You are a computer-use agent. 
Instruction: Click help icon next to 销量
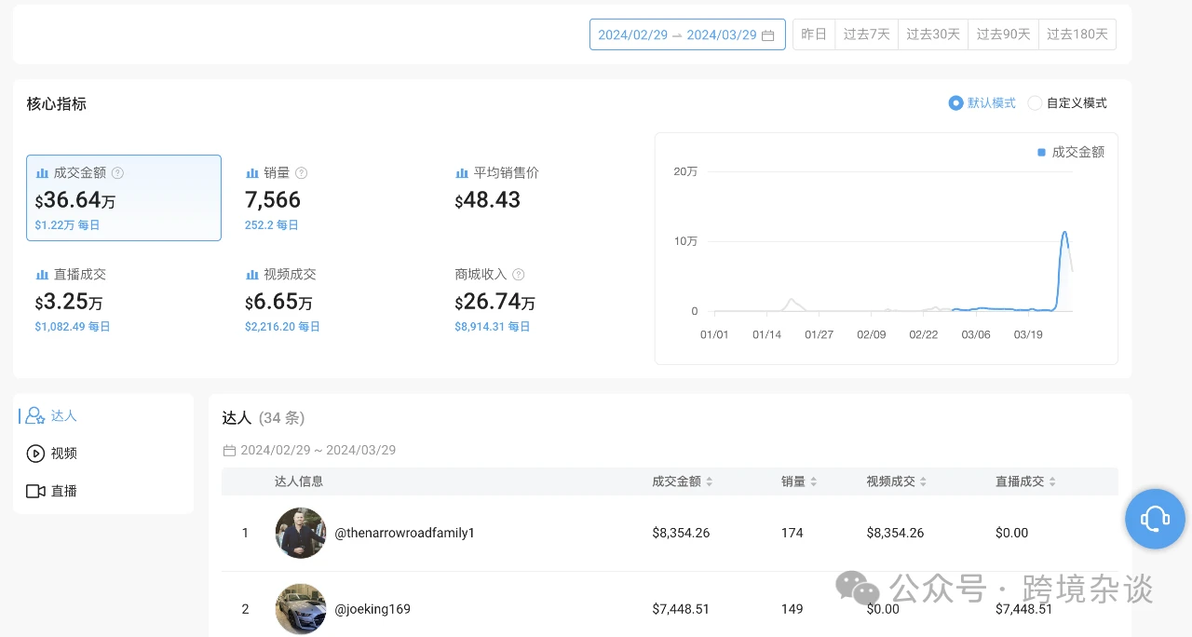pyautogui.click(x=301, y=173)
